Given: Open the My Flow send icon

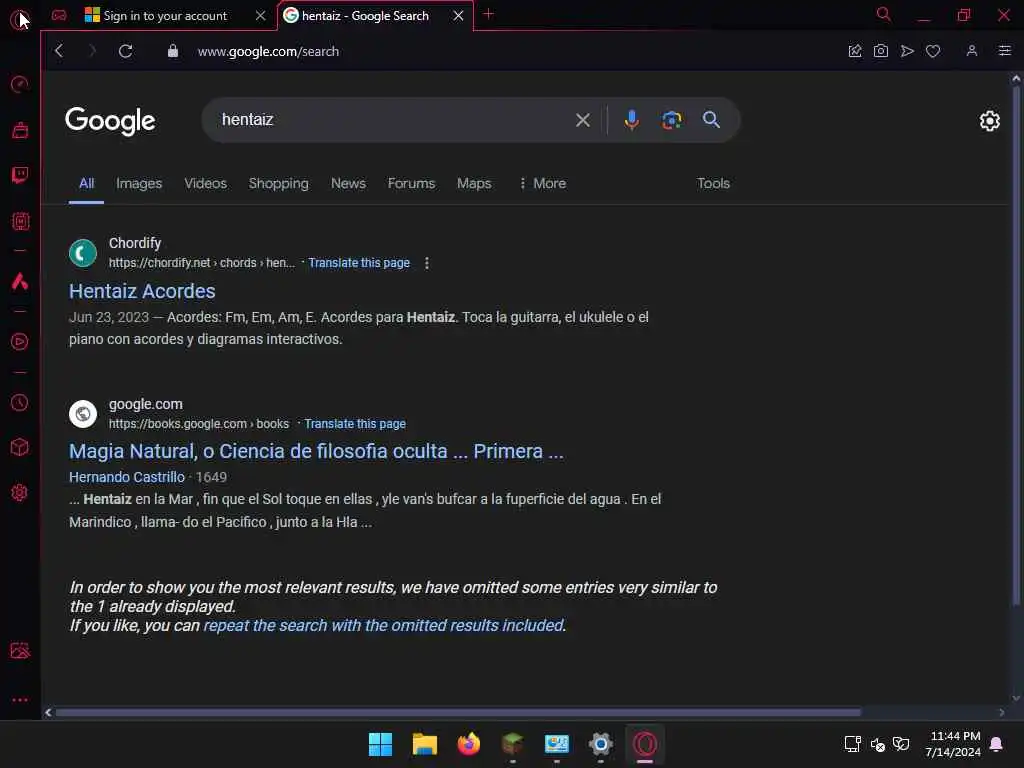Looking at the screenshot, I should point(906,51).
